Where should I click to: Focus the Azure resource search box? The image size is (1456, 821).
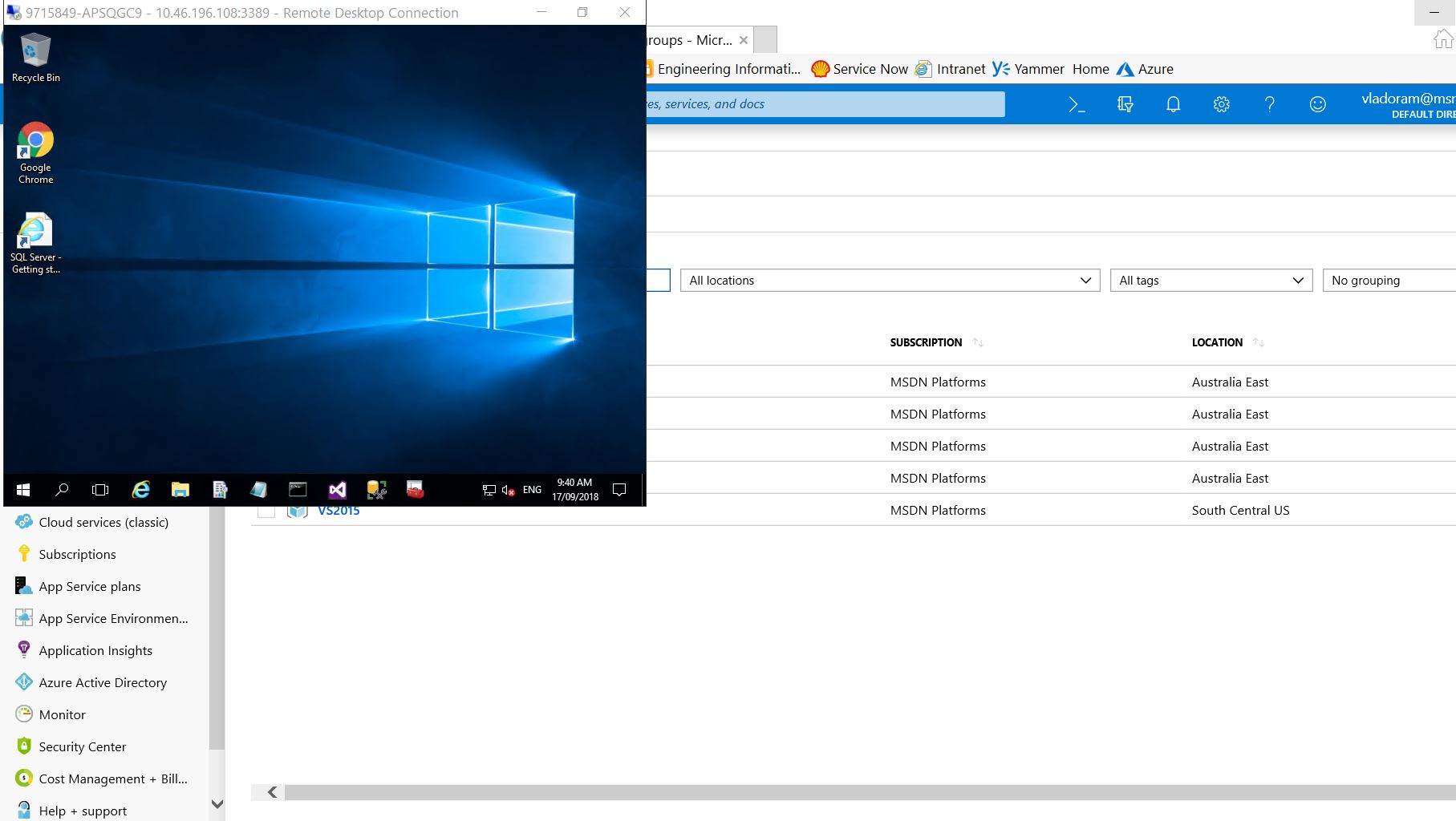coord(825,104)
